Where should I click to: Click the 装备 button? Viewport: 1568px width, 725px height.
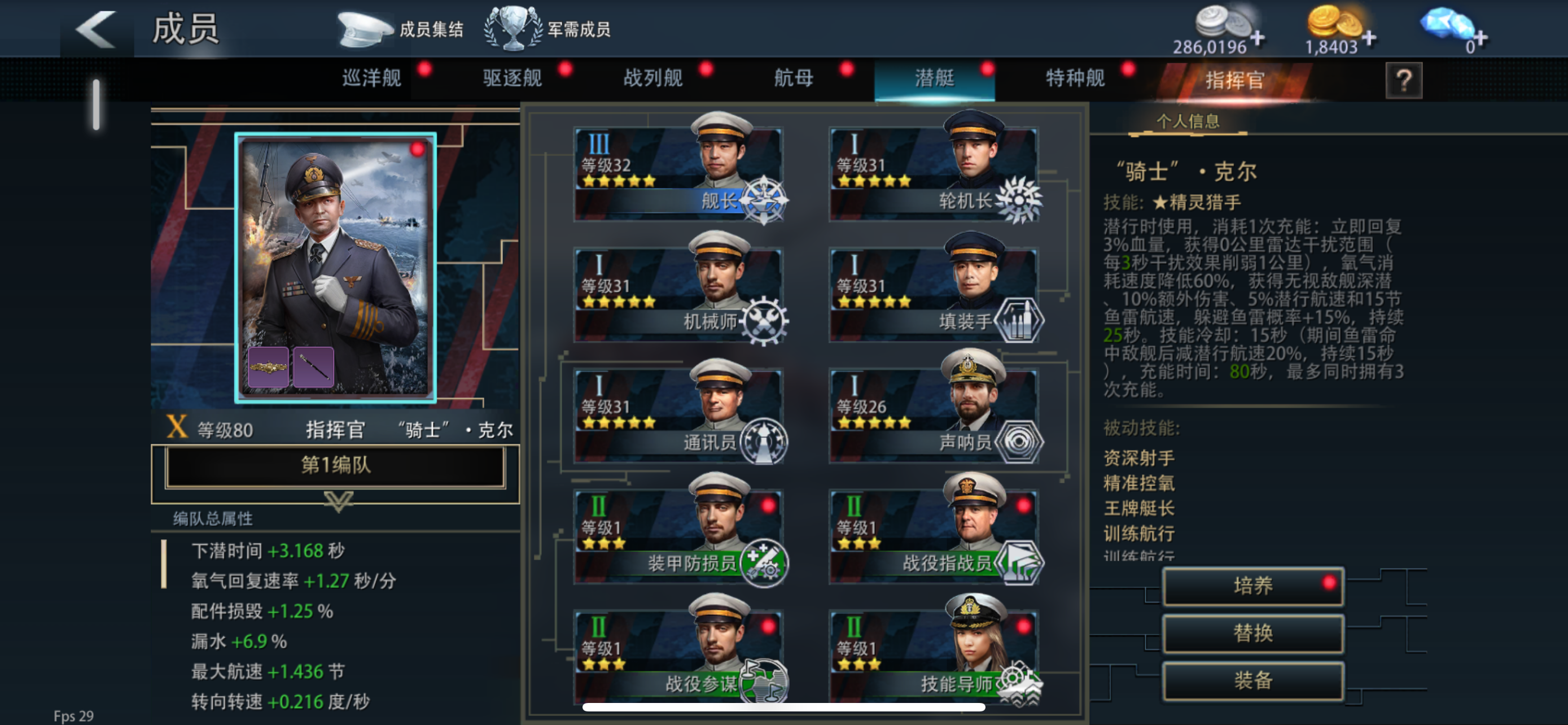[1252, 680]
